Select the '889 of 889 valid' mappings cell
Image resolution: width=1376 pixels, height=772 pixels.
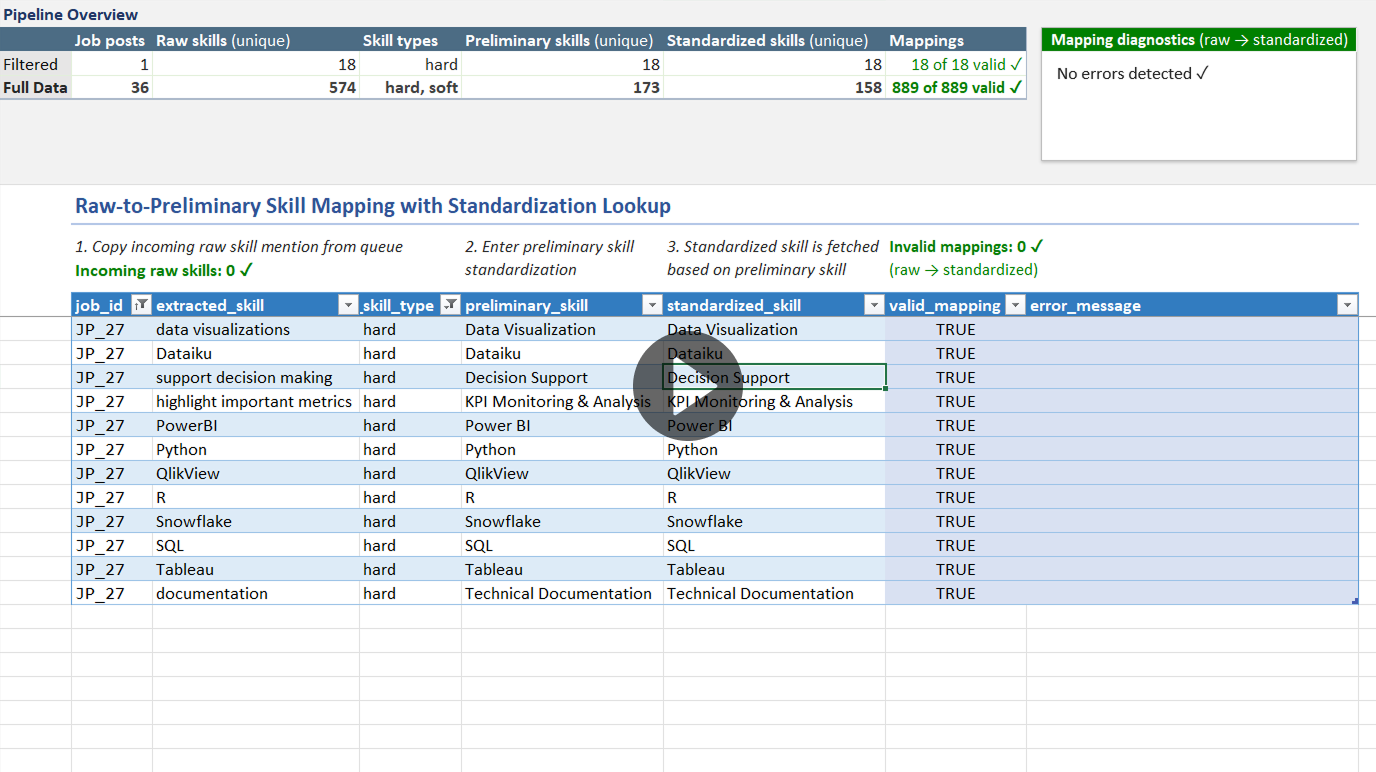pyautogui.click(x=956, y=87)
